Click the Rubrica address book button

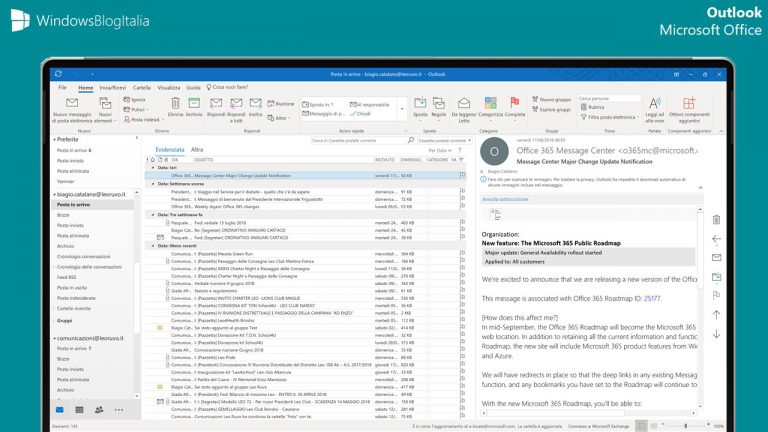coord(593,107)
